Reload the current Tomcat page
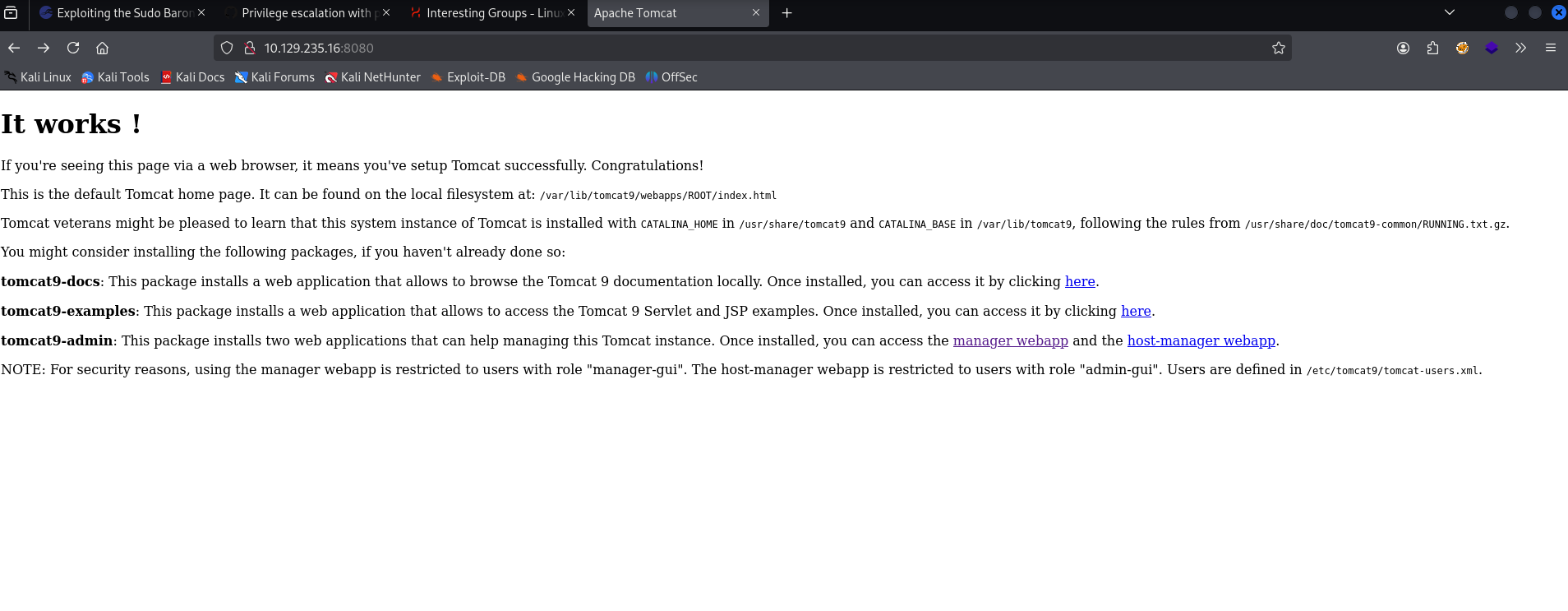Viewport: 1568px width, 611px height. (73, 48)
